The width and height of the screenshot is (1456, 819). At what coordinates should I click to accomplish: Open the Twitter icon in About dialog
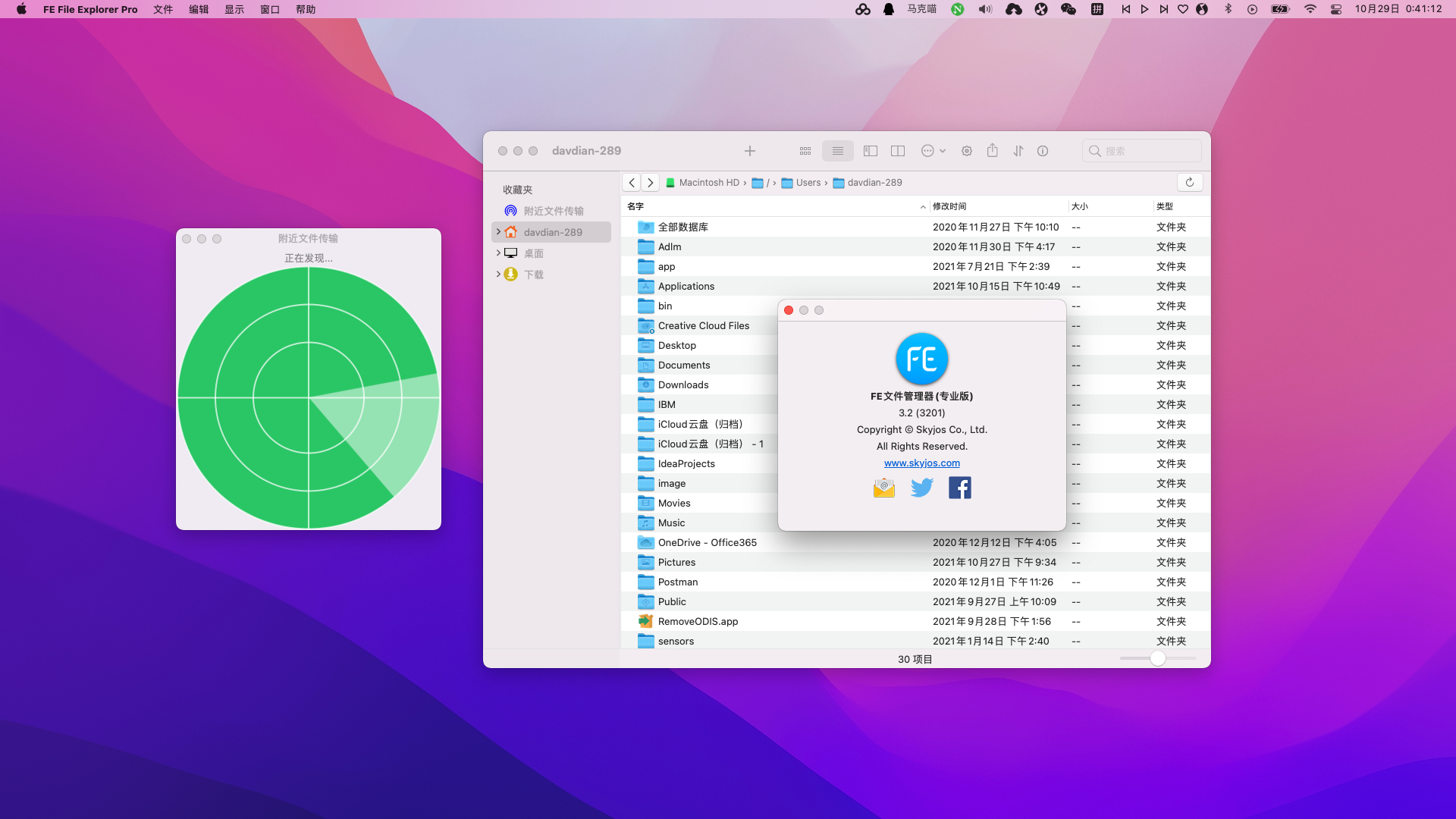click(x=921, y=488)
